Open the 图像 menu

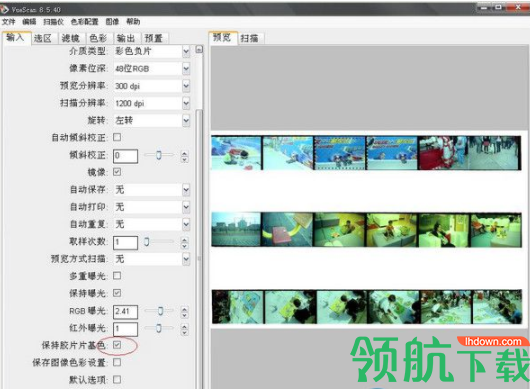[x=112, y=22]
